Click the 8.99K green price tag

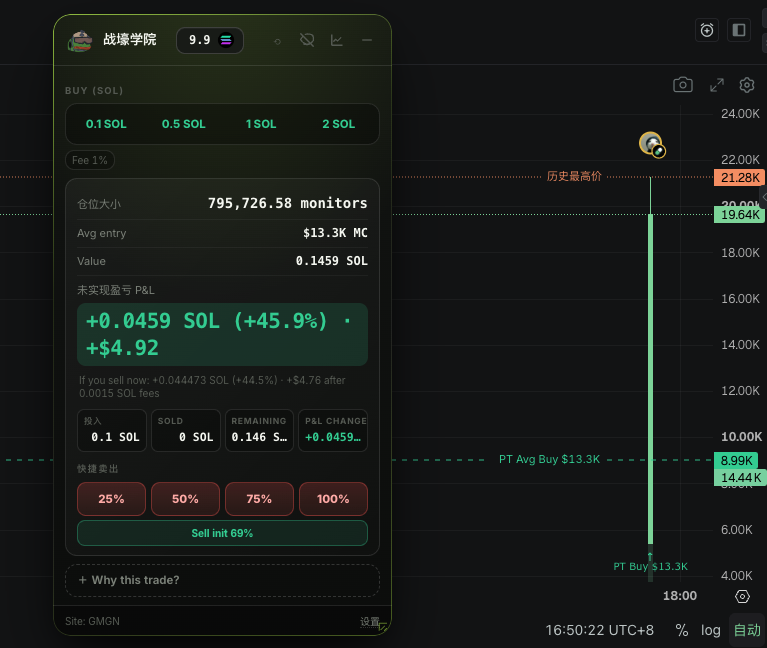pyautogui.click(x=736, y=460)
